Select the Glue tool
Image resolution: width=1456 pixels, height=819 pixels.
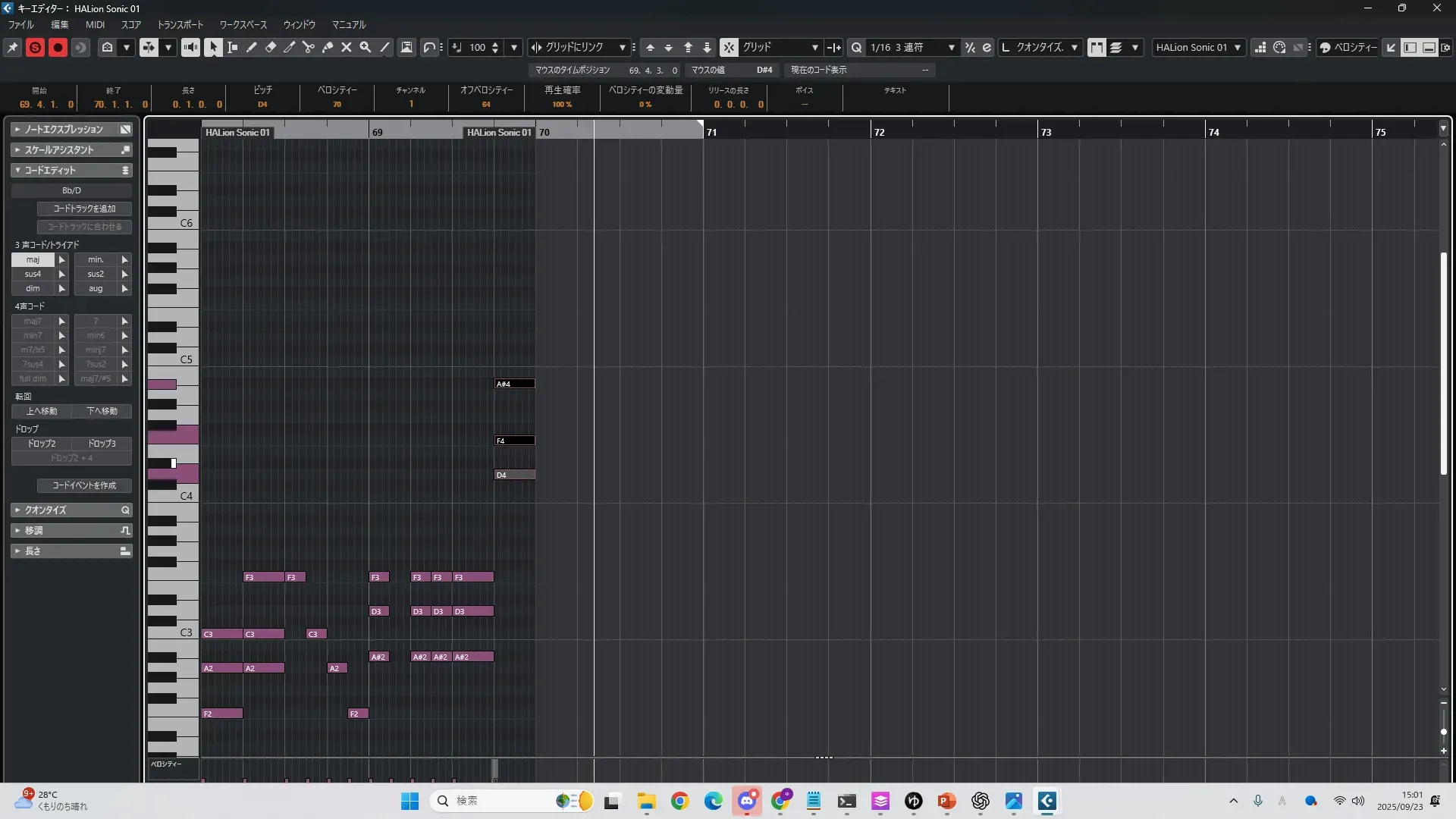click(x=328, y=47)
